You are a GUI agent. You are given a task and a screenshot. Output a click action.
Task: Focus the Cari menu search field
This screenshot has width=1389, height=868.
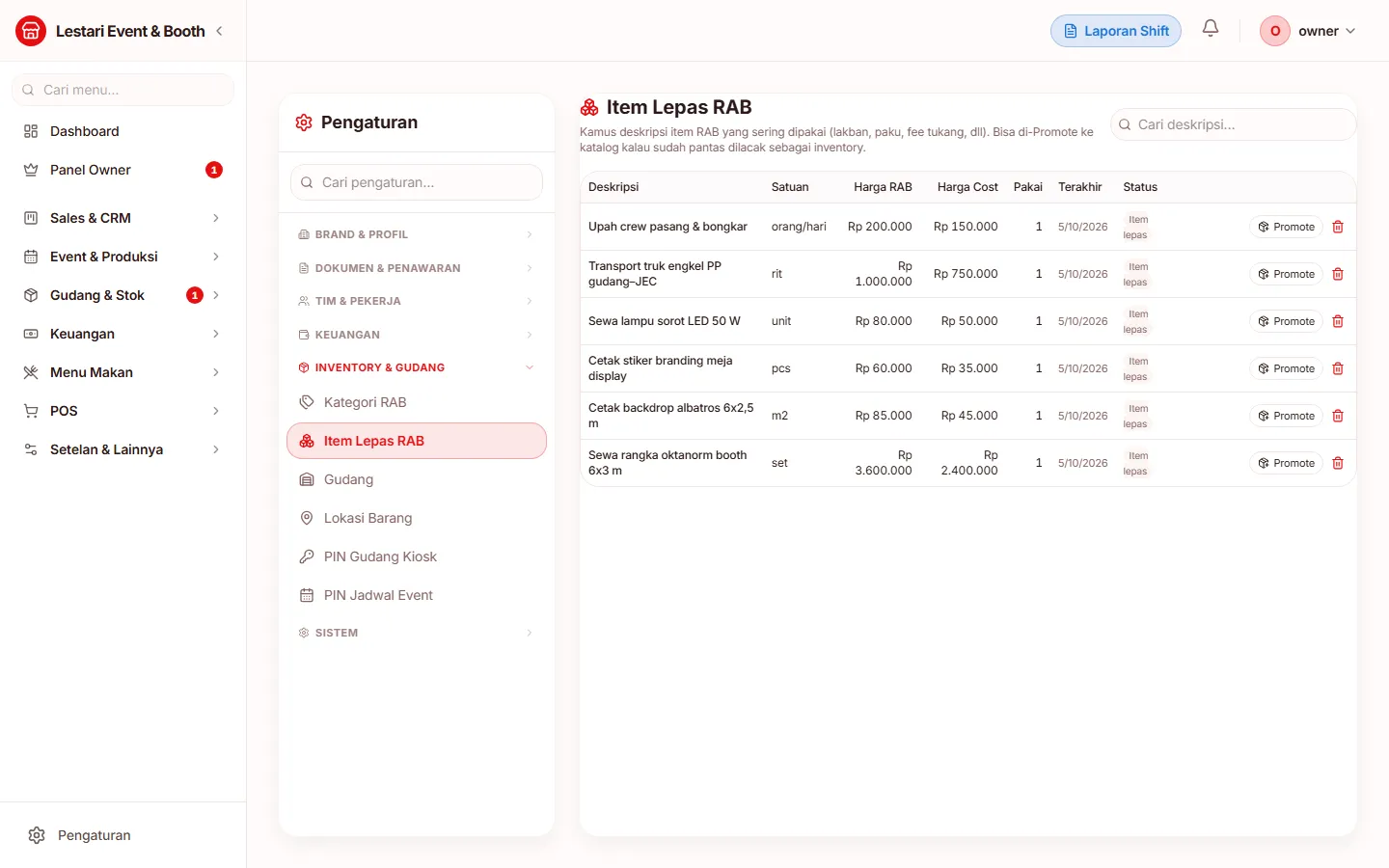(123, 90)
